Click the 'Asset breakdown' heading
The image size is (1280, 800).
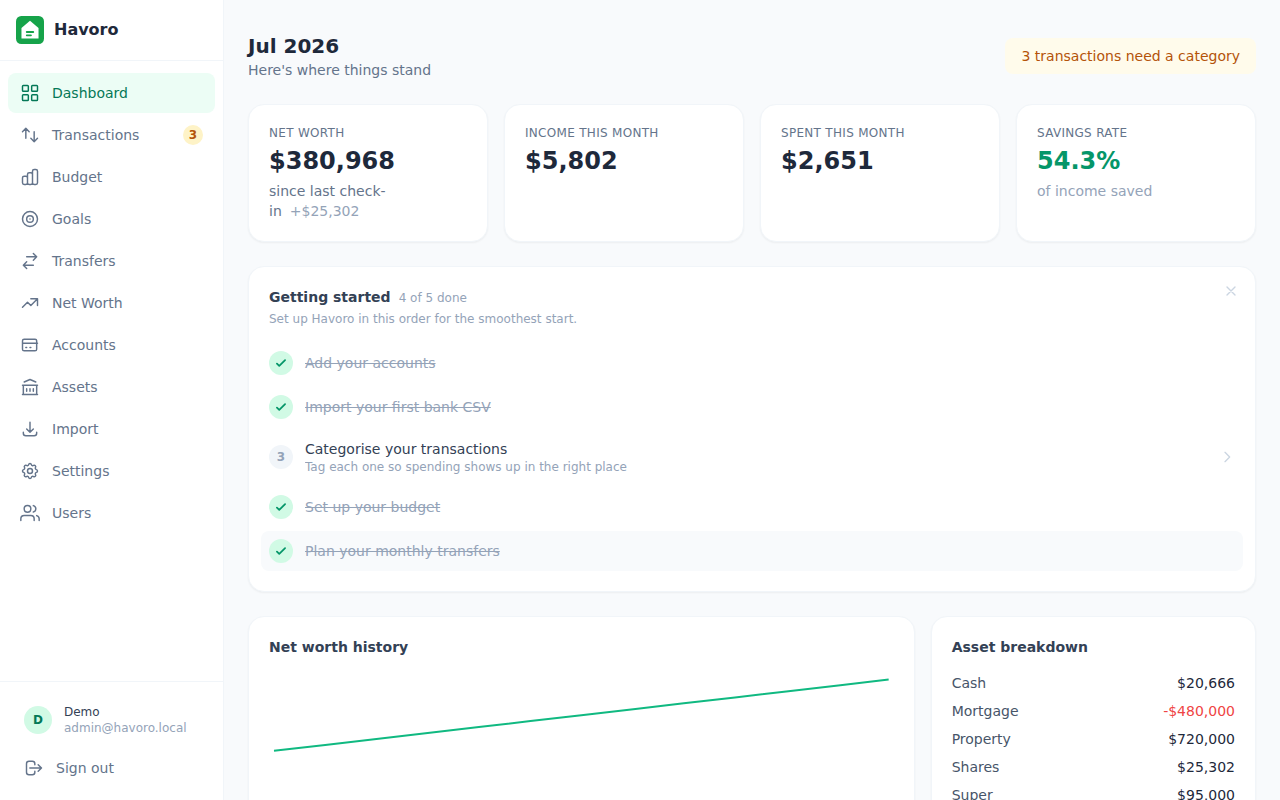point(1020,647)
